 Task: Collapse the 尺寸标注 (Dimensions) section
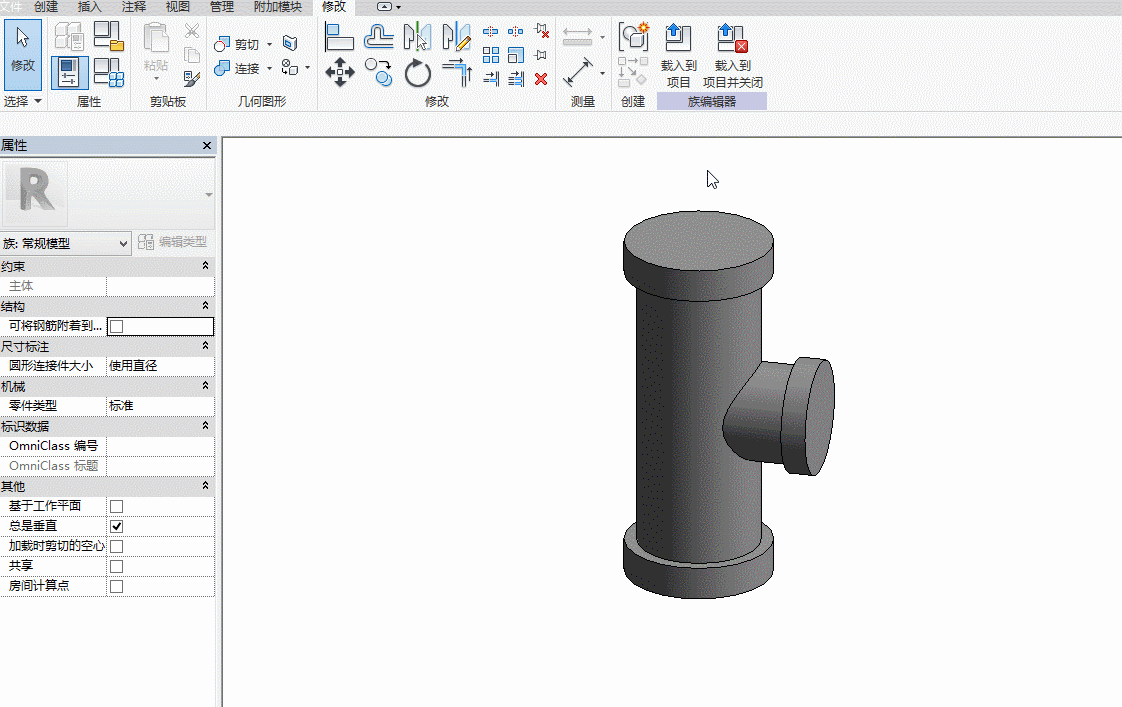click(205, 346)
